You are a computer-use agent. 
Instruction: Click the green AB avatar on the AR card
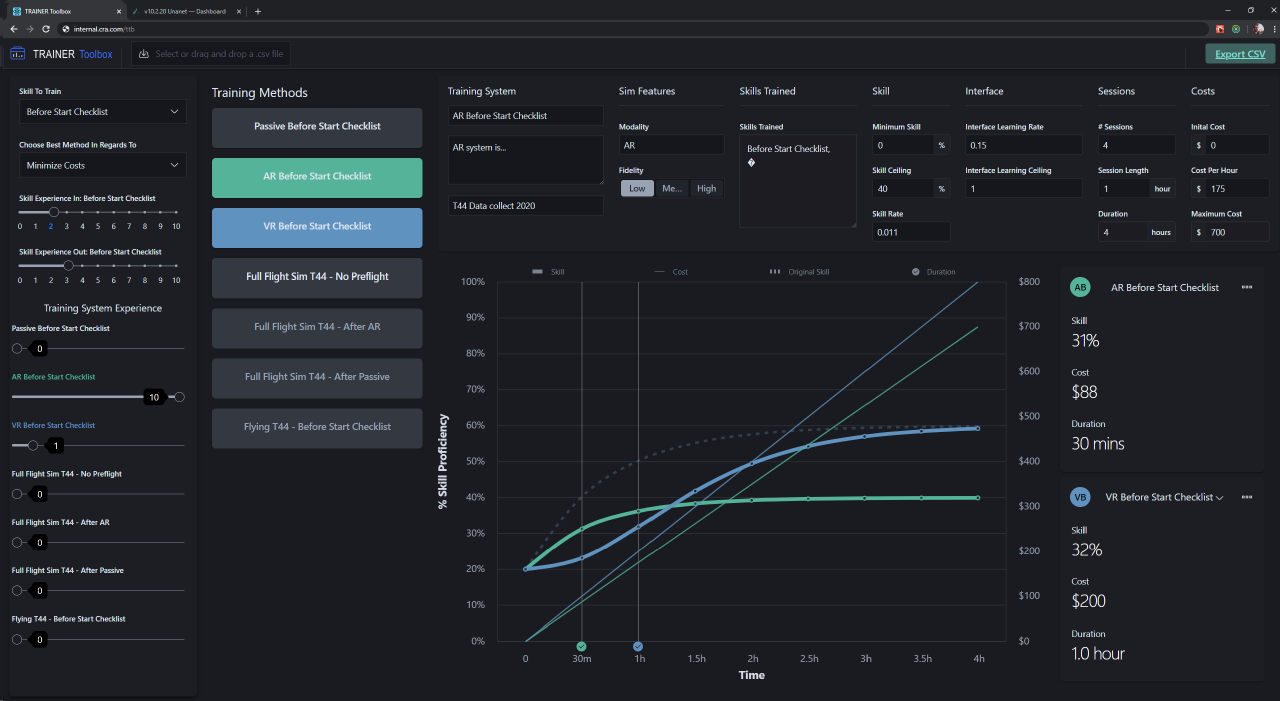coord(1080,287)
